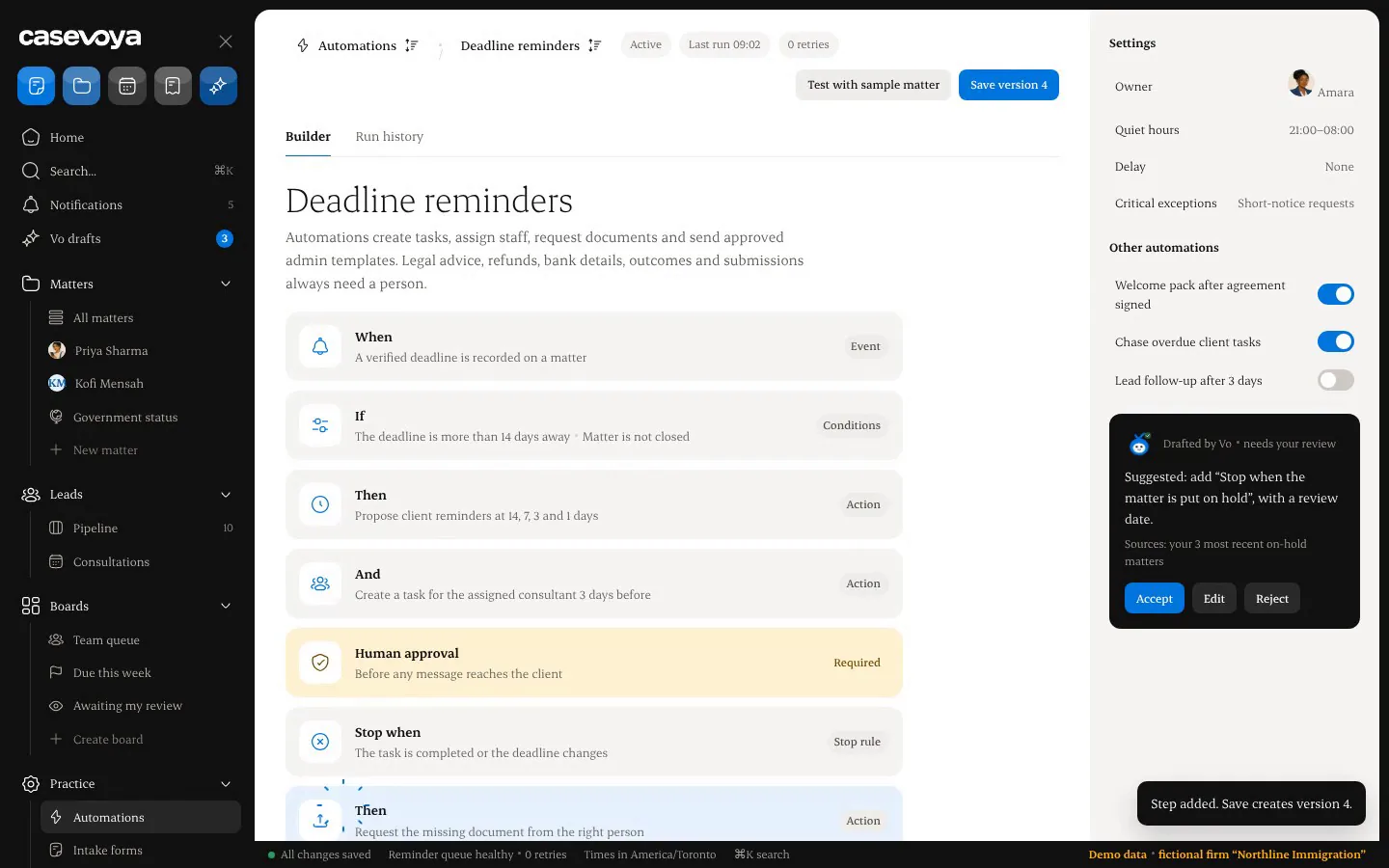The image size is (1389, 868).
Task: Open Priya Sharma's matter
Action: (x=141, y=351)
